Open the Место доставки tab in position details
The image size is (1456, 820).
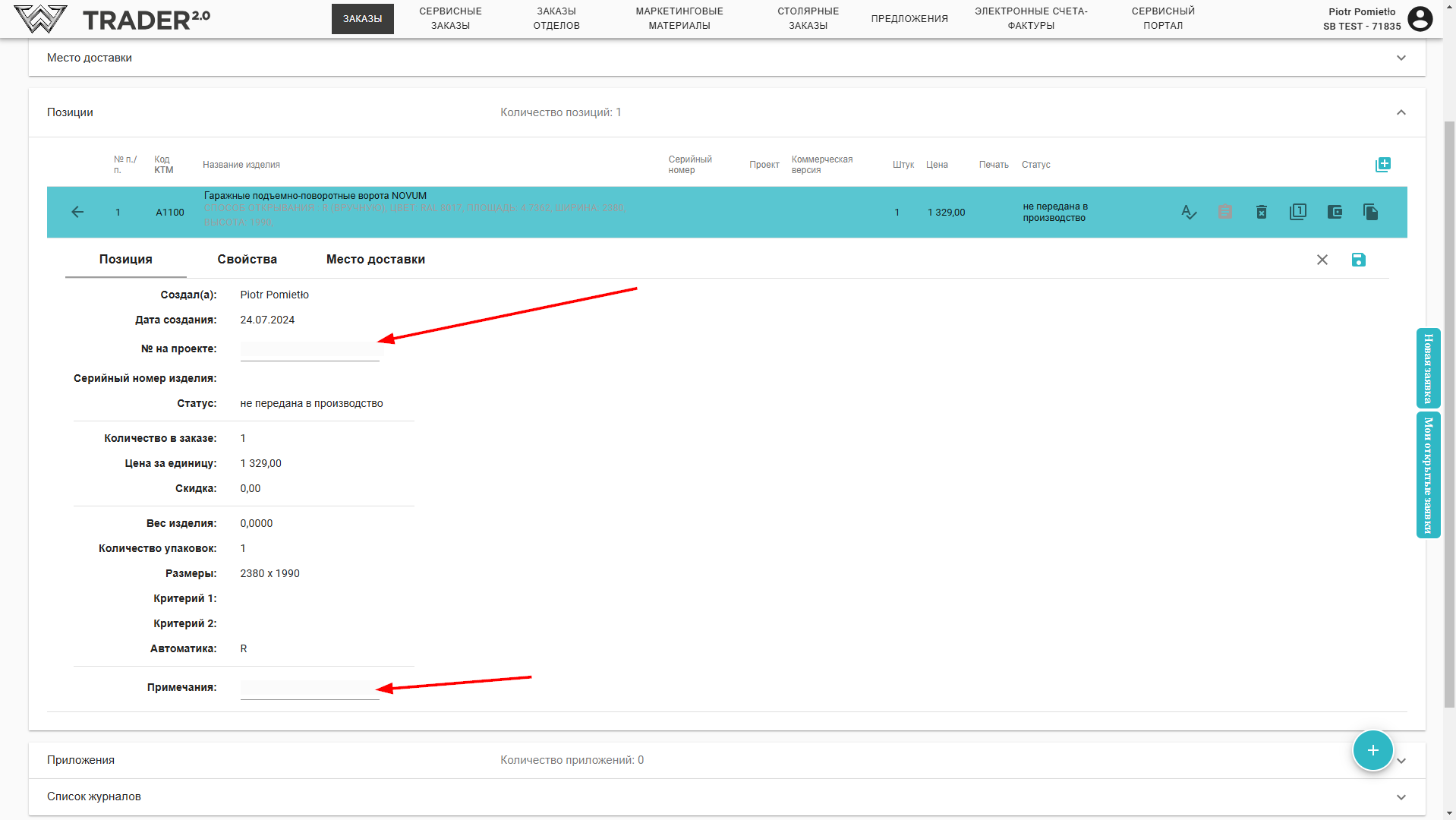[x=375, y=260]
